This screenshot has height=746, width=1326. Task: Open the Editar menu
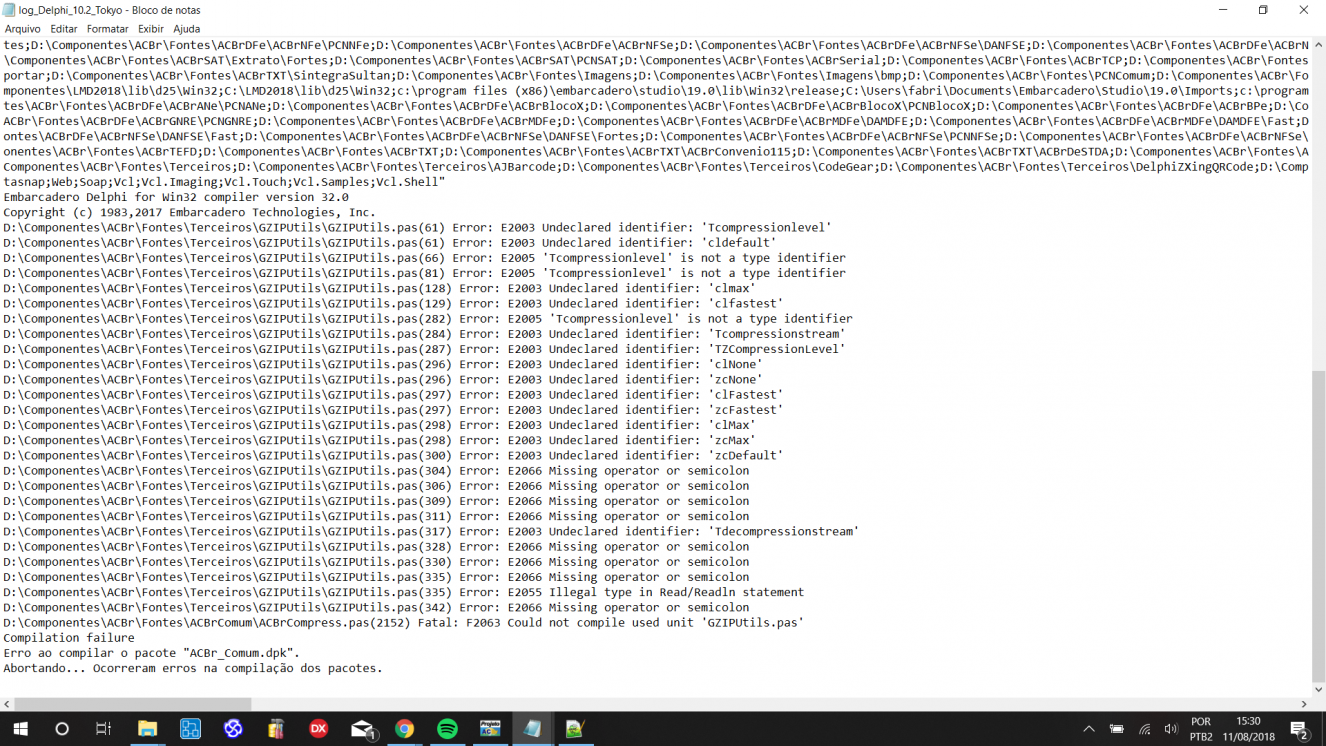tap(64, 29)
